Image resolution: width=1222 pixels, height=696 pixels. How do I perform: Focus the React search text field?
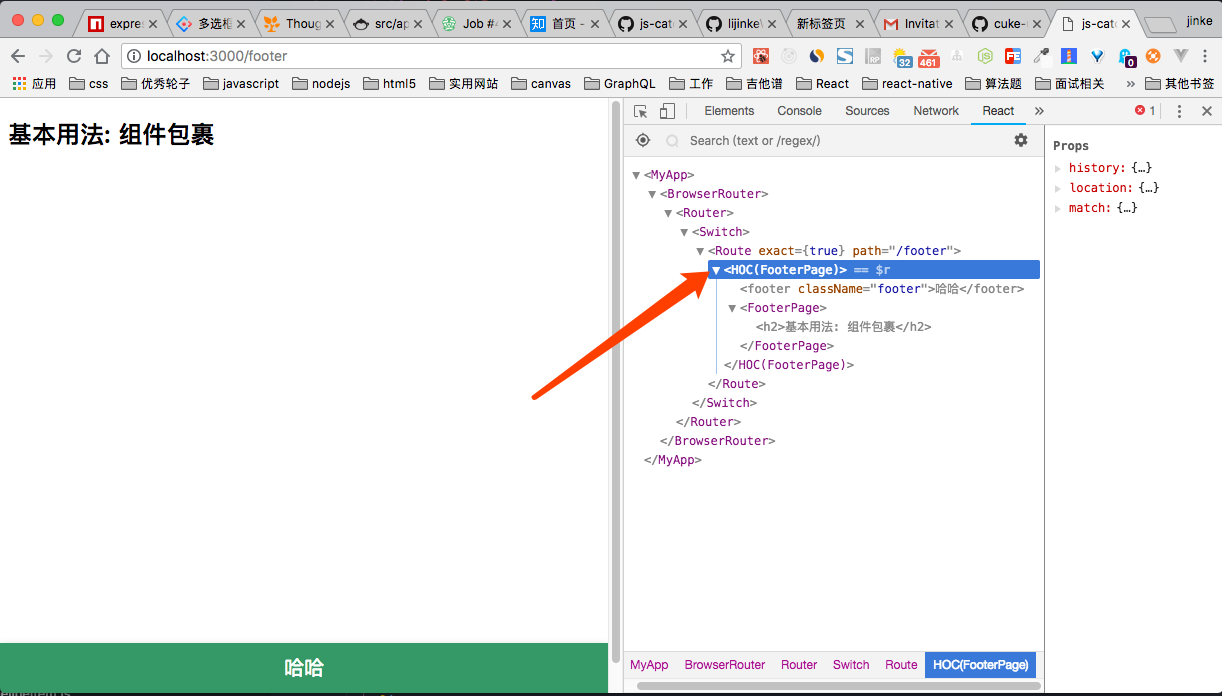pos(845,141)
